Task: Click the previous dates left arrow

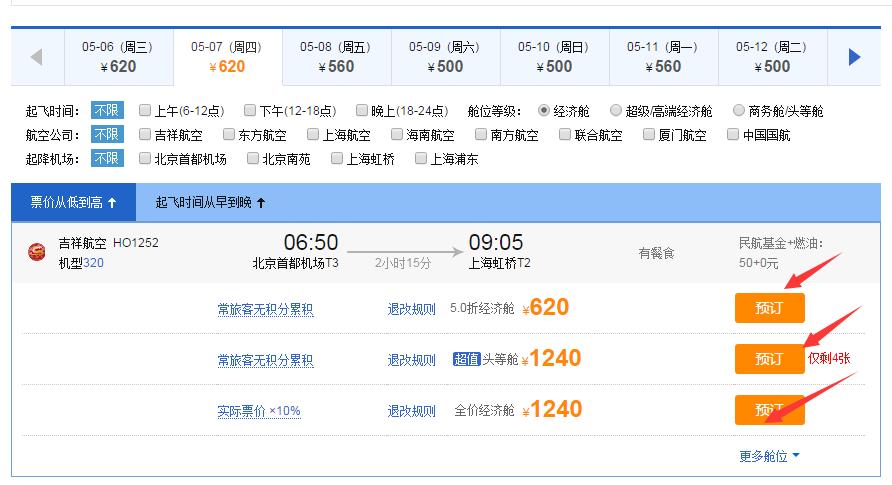Action: pos(37,57)
